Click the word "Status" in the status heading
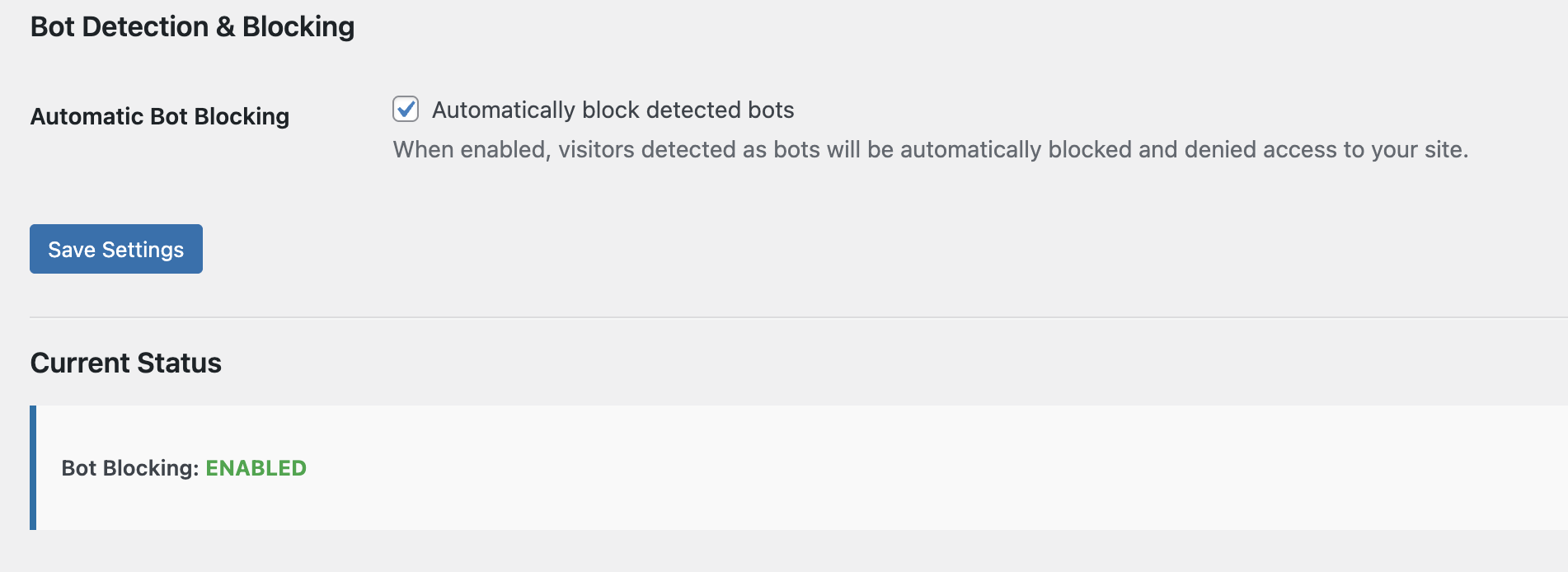The width and height of the screenshot is (1568, 572). pos(179,363)
